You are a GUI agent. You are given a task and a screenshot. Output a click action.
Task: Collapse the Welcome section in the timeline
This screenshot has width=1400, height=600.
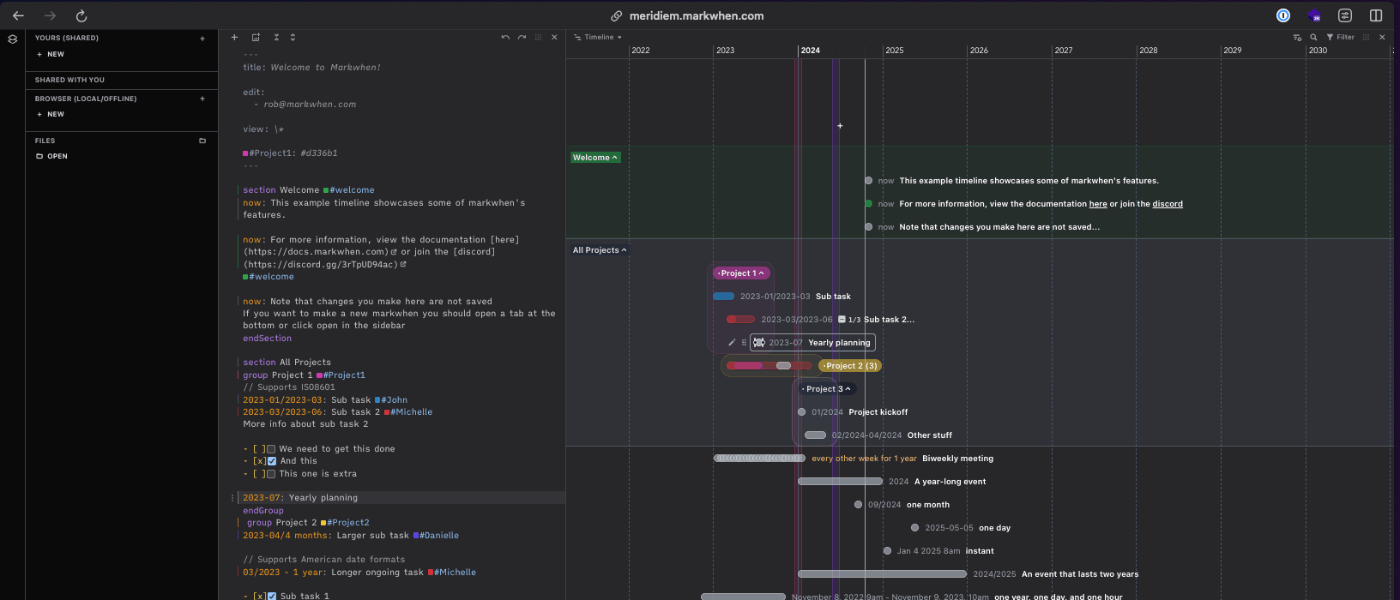(595, 157)
